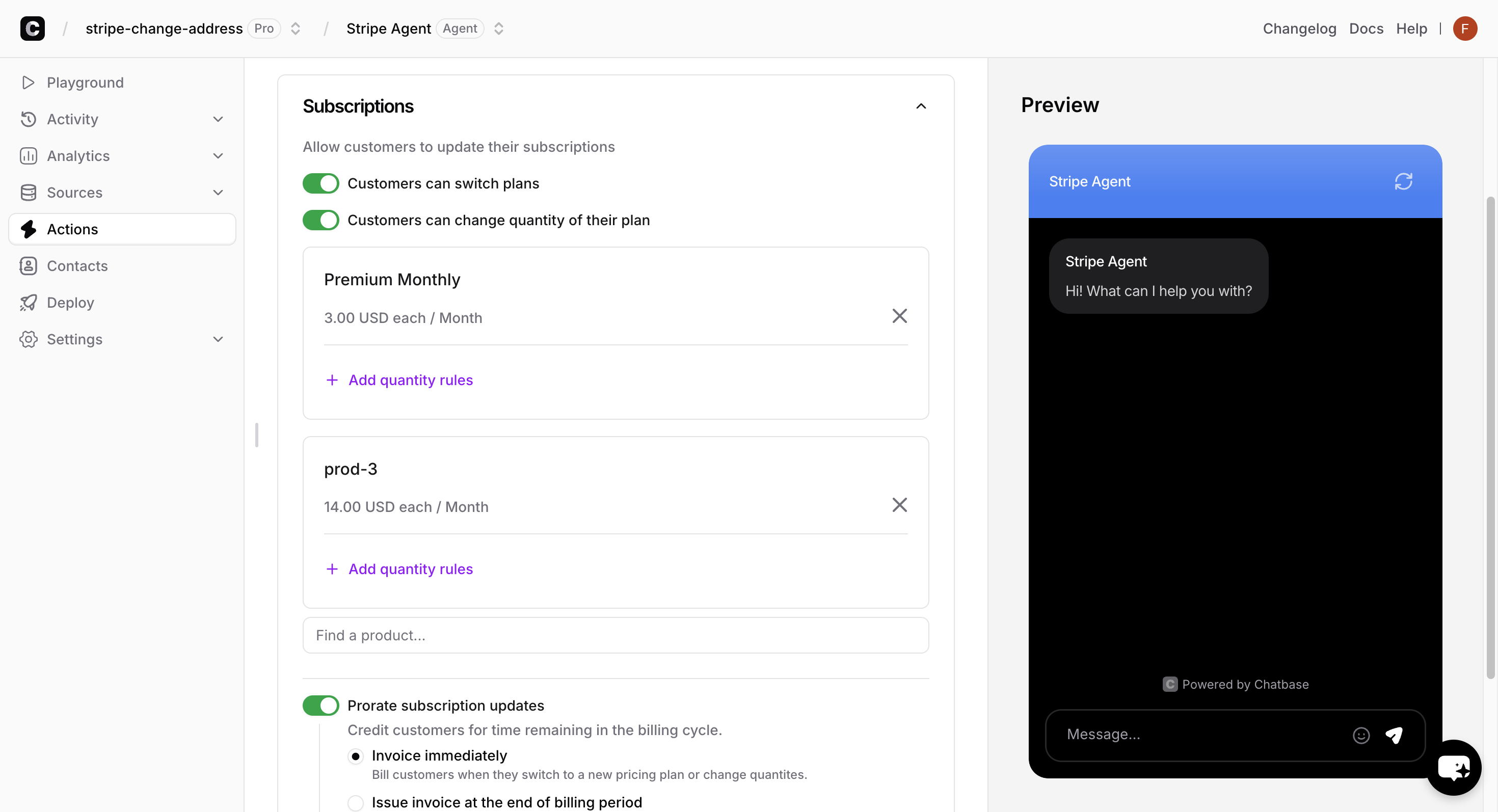The height and width of the screenshot is (812, 1498).
Task: Click the user avatar F icon
Action: pos(1464,29)
